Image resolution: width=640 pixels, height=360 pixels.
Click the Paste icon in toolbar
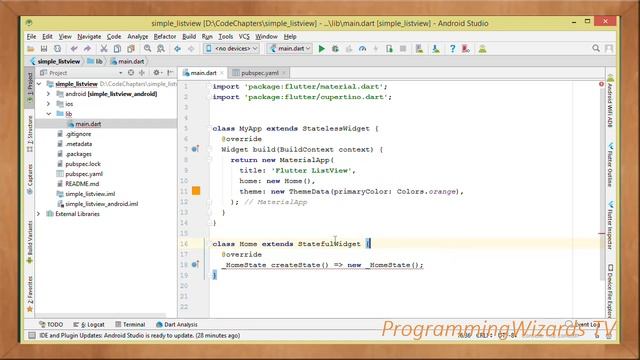(131, 49)
